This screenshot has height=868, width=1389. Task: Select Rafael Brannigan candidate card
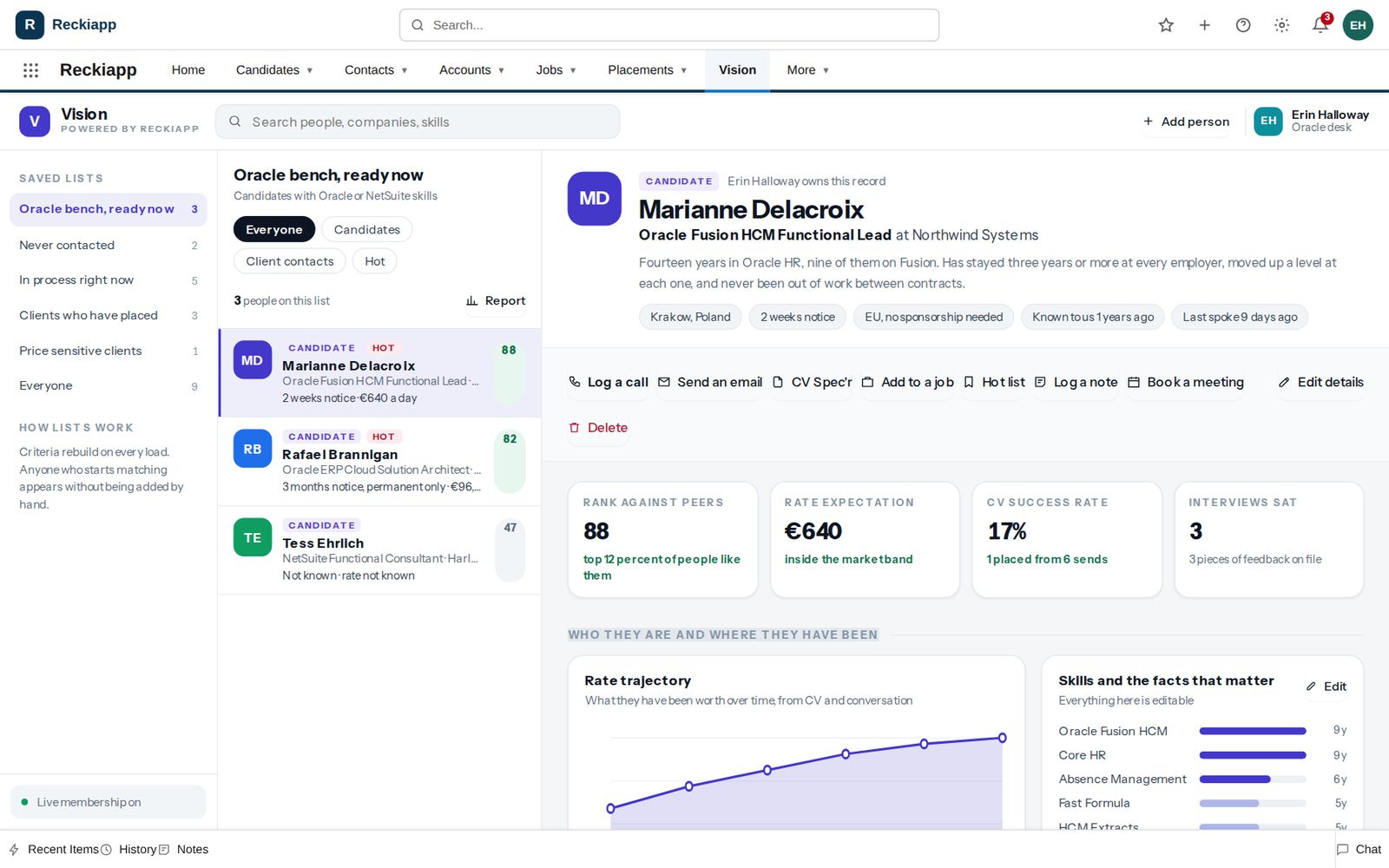click(380, 462)
